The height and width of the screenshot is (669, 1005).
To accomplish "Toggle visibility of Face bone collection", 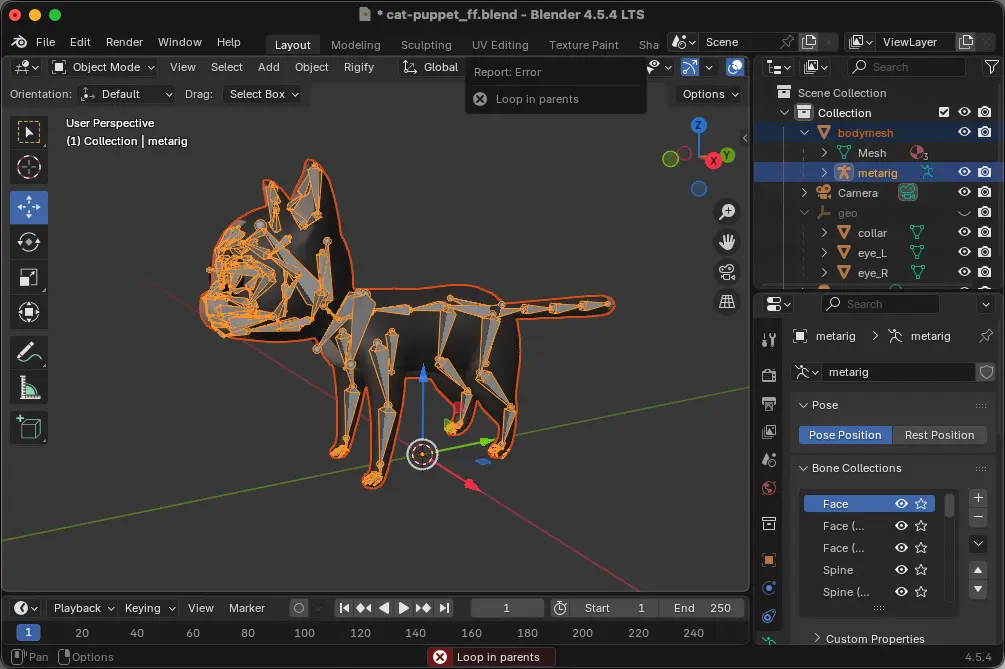I will (x=901, y=504).
